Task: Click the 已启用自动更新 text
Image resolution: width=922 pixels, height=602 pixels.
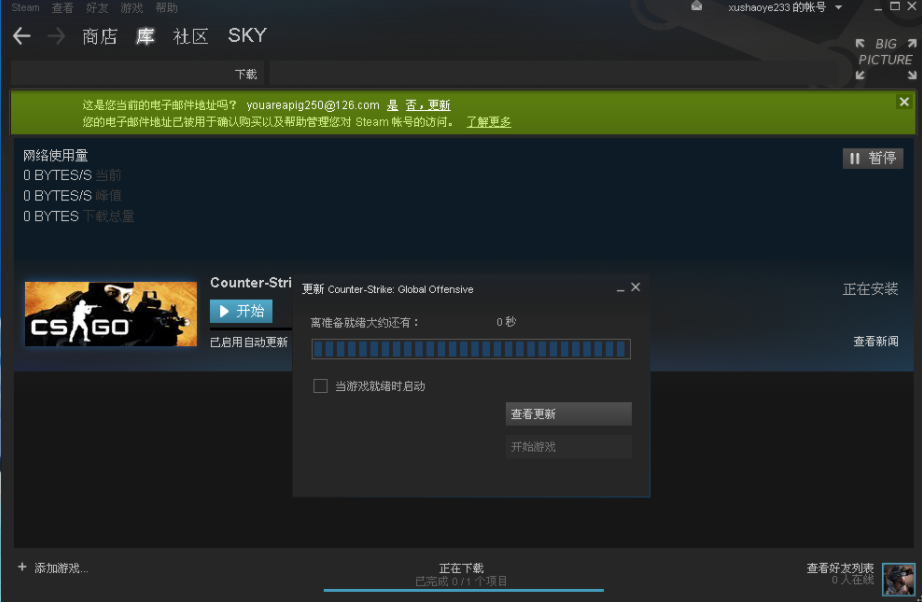Action: (x=249, y=342)
